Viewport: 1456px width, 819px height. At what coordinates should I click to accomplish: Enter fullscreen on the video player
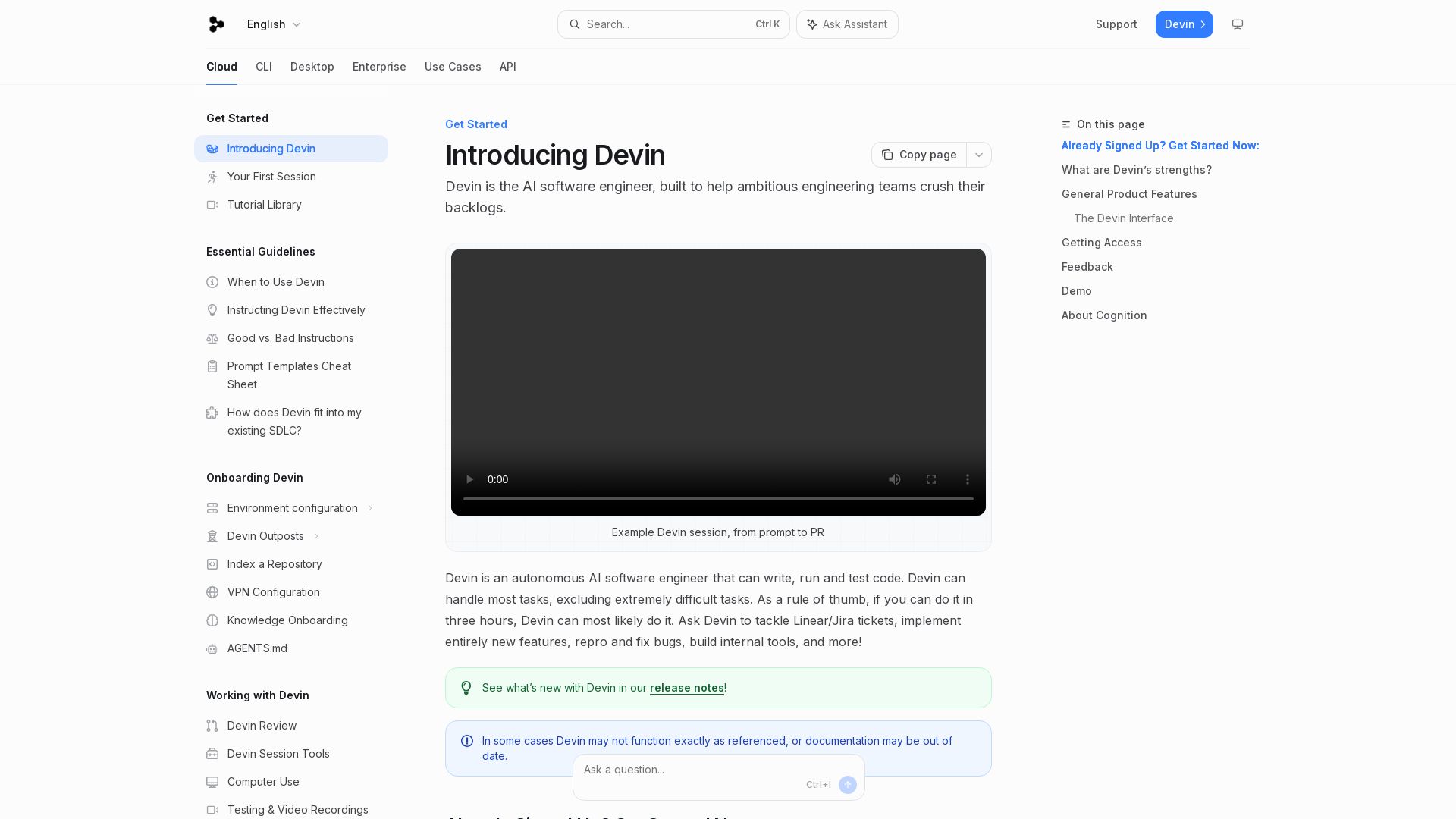coord(931,479)
